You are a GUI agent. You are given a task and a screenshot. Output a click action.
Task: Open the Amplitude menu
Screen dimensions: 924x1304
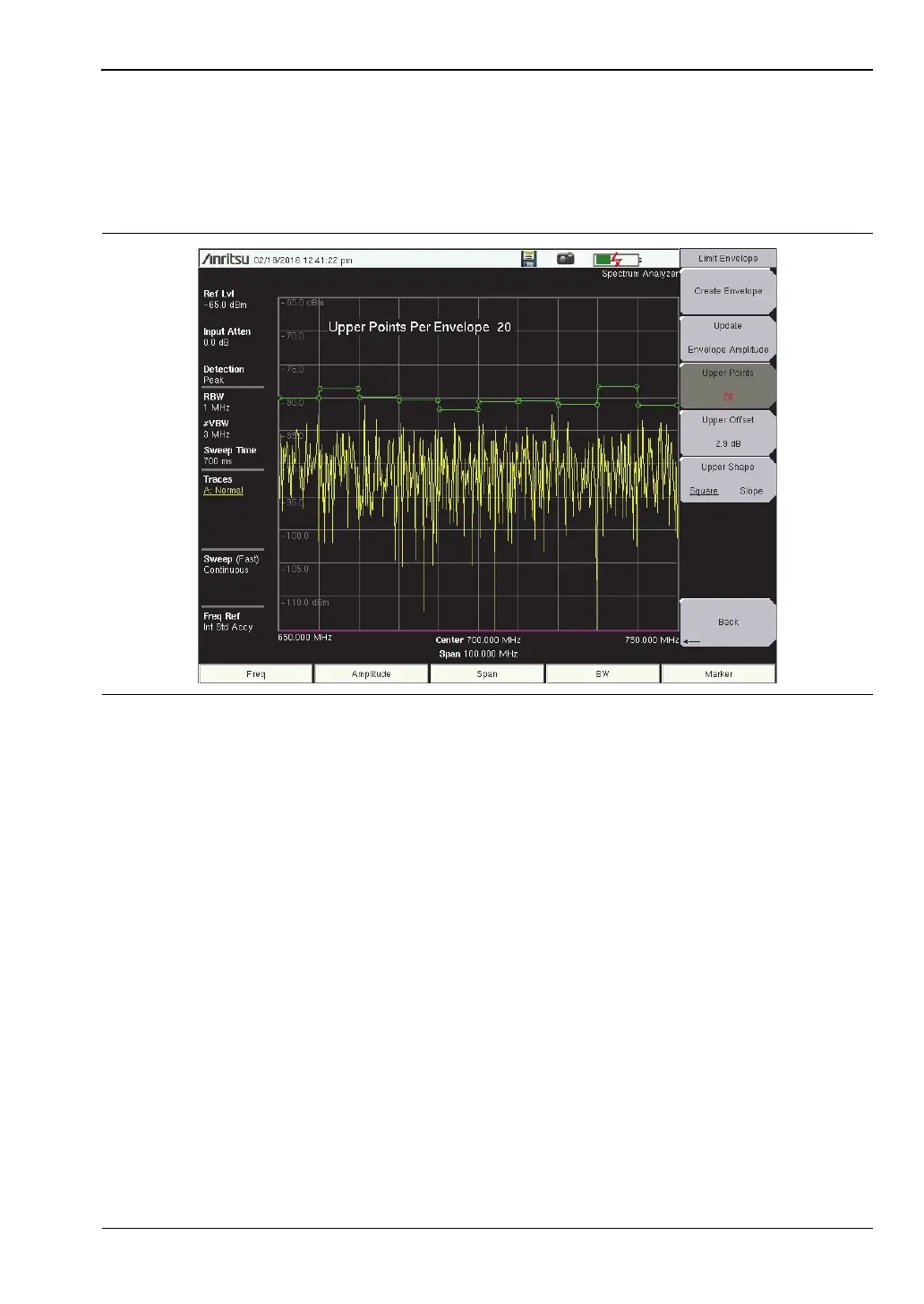(372, 673)
